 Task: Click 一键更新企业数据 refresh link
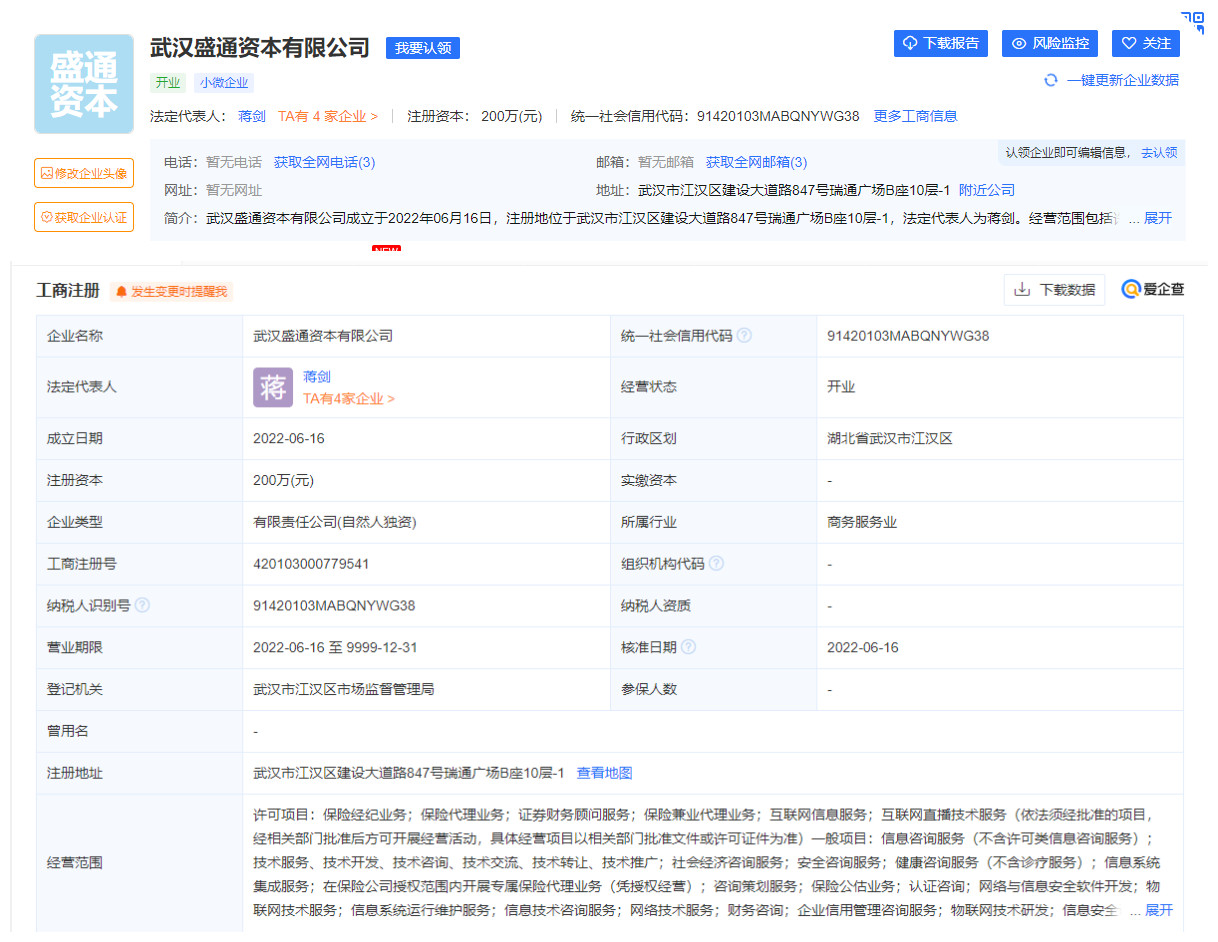coord(1112,80)
